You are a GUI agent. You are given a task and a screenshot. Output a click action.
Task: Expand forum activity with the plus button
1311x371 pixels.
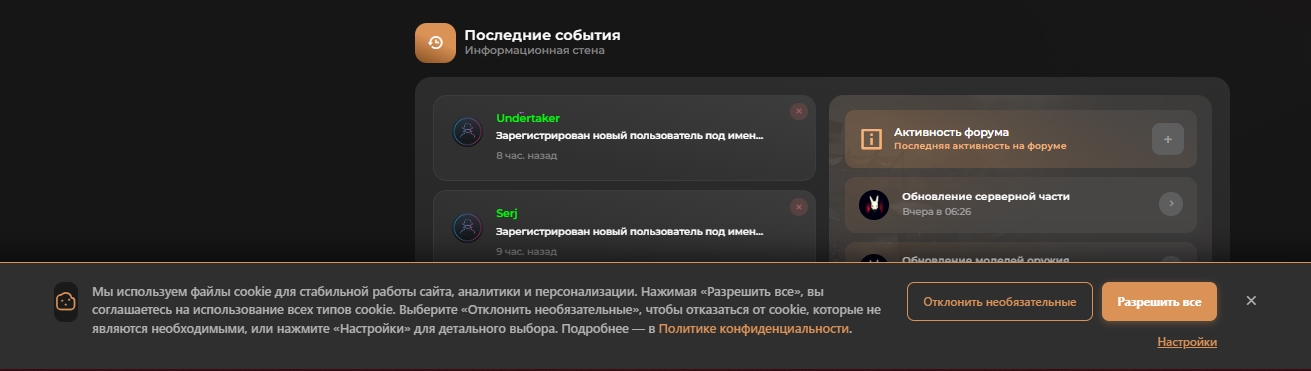click(1168, 139)
